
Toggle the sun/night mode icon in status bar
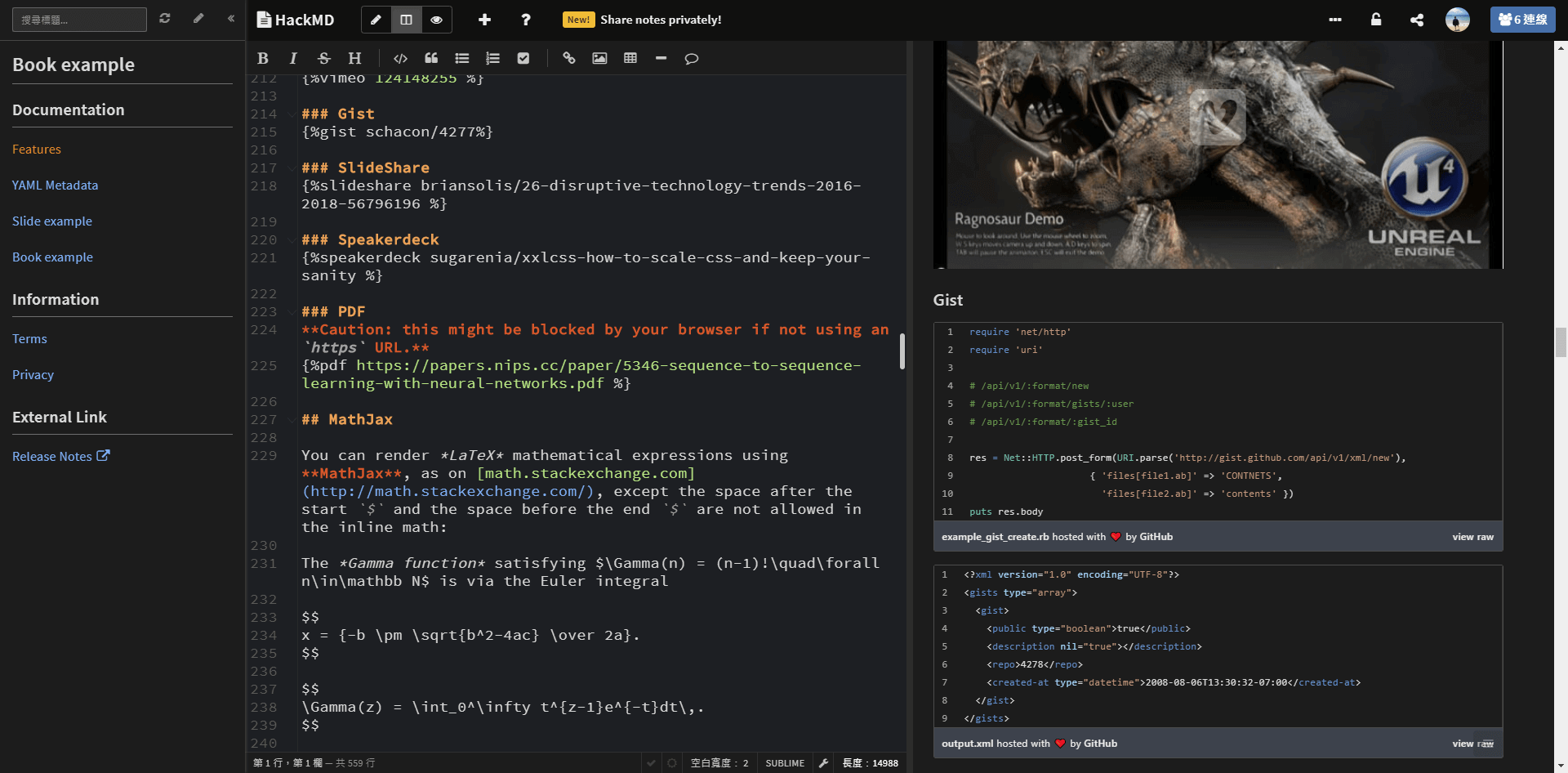(x=672, y=762)
